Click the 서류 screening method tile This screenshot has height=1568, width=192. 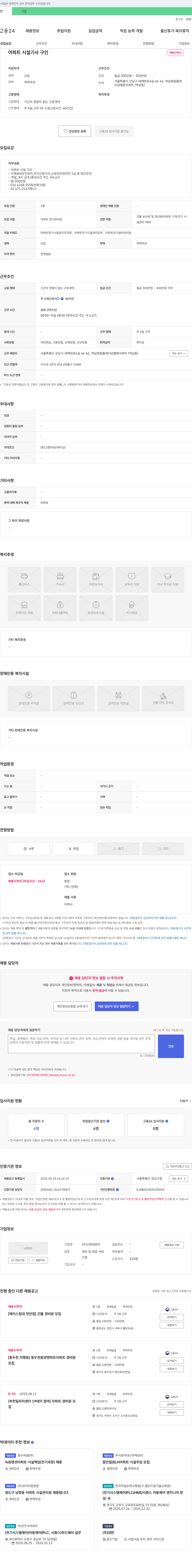coord(29,848)
